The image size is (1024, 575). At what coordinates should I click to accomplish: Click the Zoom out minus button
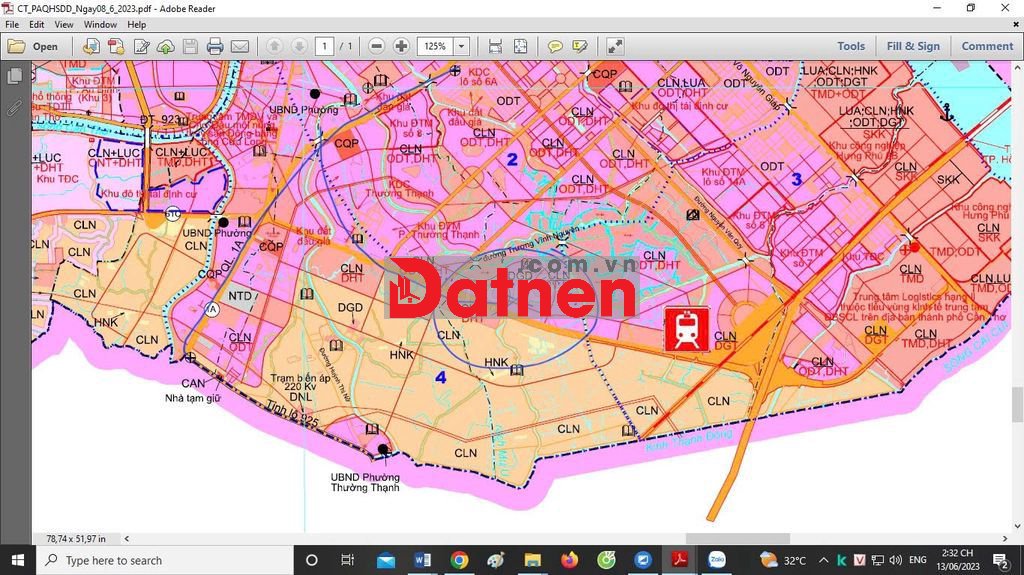pyautogui.click(x=376, y=46)
